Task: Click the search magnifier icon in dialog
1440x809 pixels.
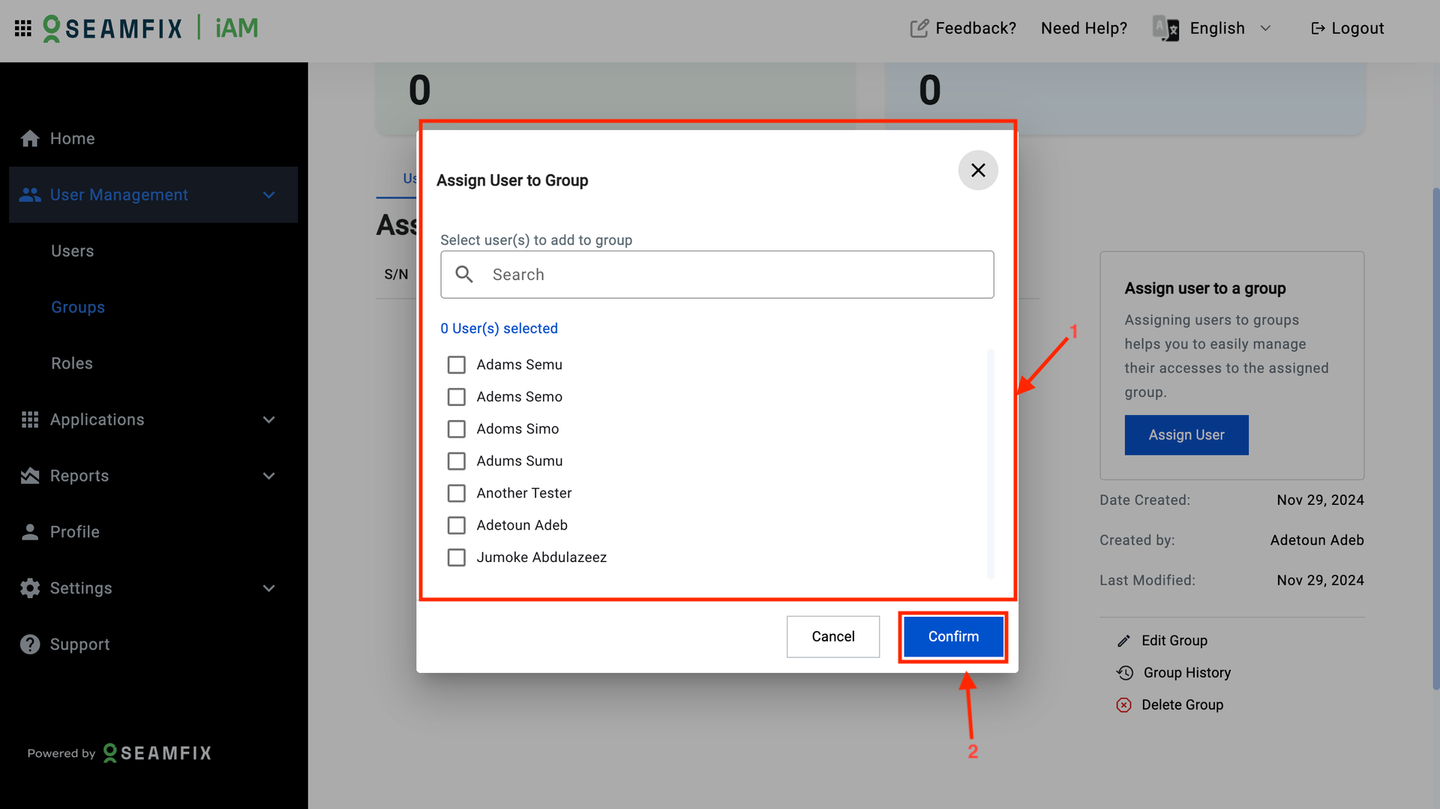Action: tap(464, 274)
